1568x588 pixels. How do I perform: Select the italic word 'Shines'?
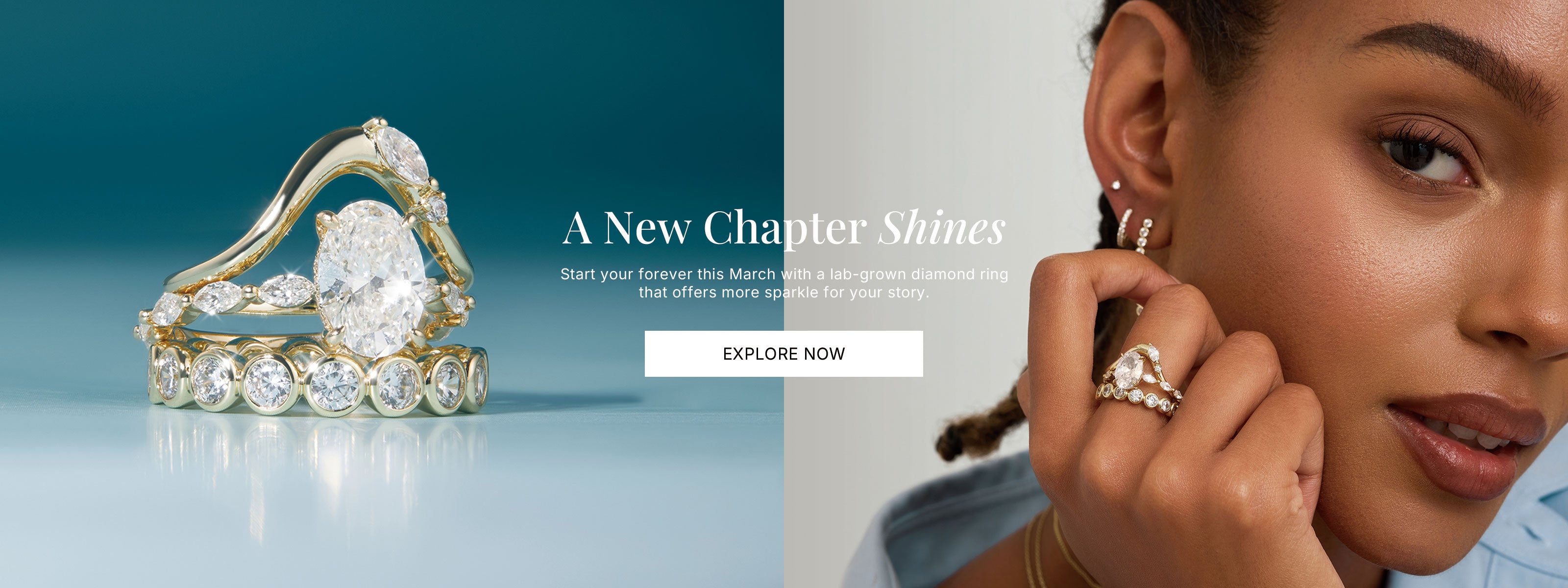click(x=941, y=228)
